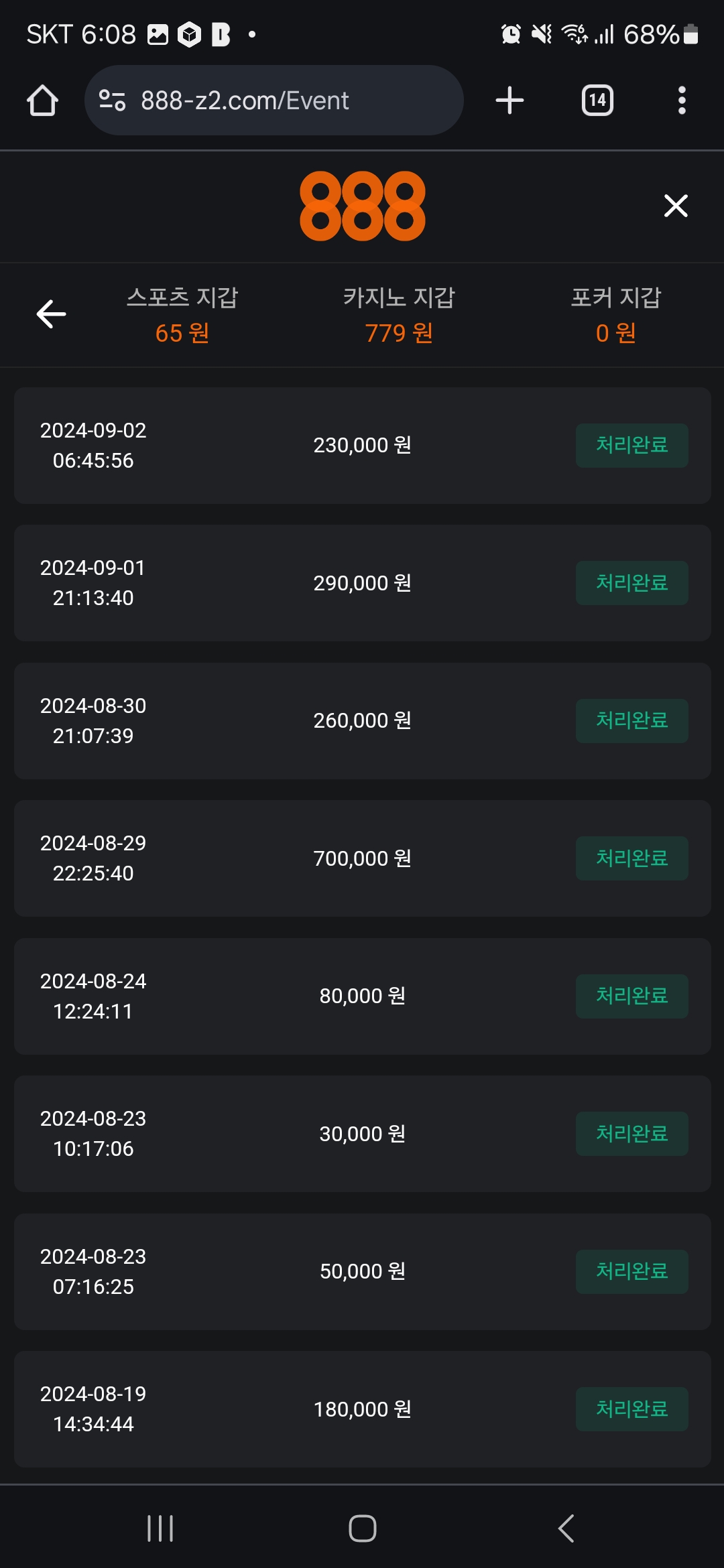The width and height of the screenshot is (724, 1568).
Task: Tap the browser home icon
Action: tap(42, 101)
